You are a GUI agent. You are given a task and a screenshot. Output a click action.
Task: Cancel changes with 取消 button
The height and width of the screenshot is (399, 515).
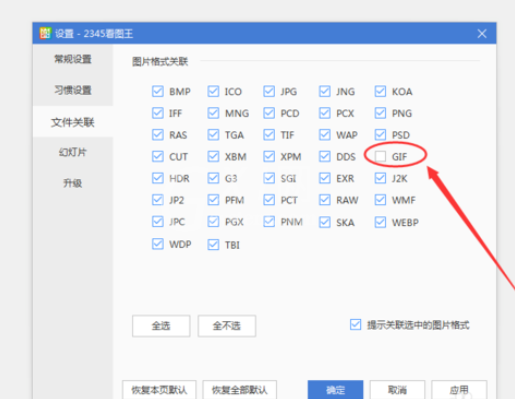(x=397, y=390)
